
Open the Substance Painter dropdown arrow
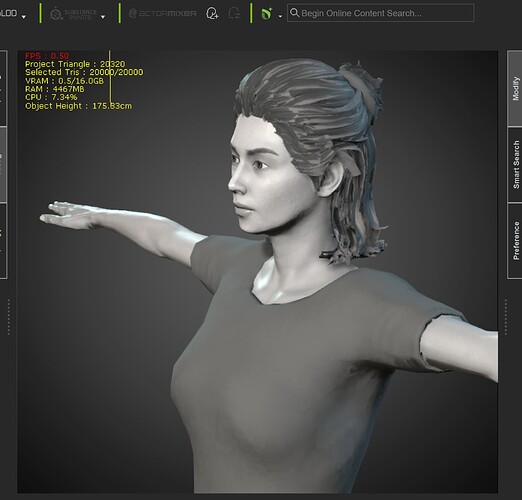point(103,17)
